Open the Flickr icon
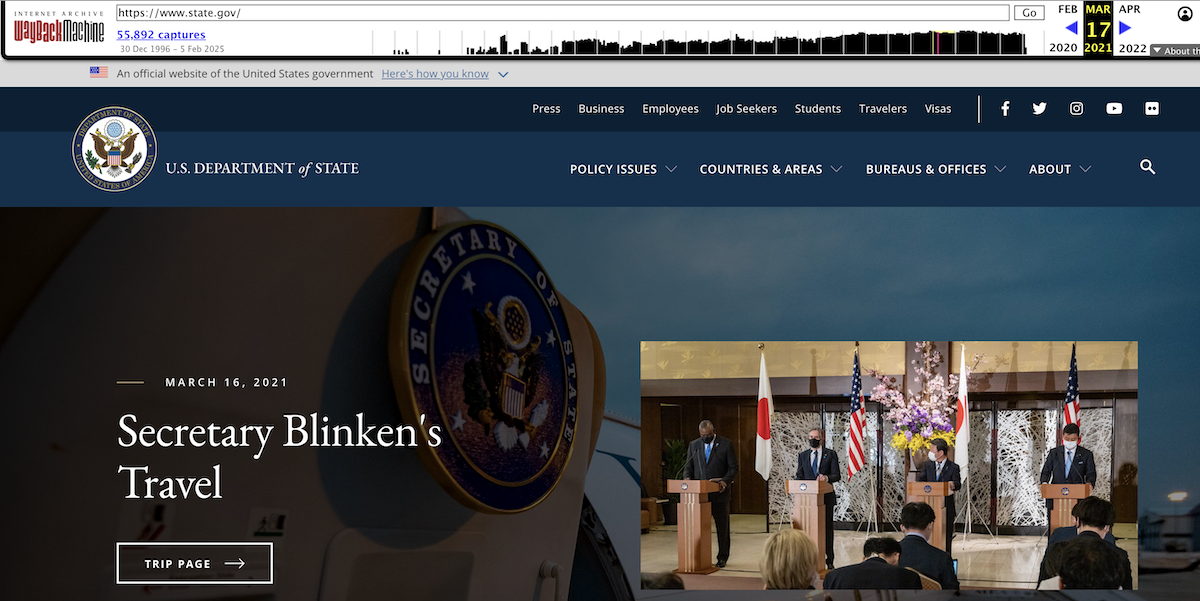1200x601 pixels. (x=1152, y=108)
